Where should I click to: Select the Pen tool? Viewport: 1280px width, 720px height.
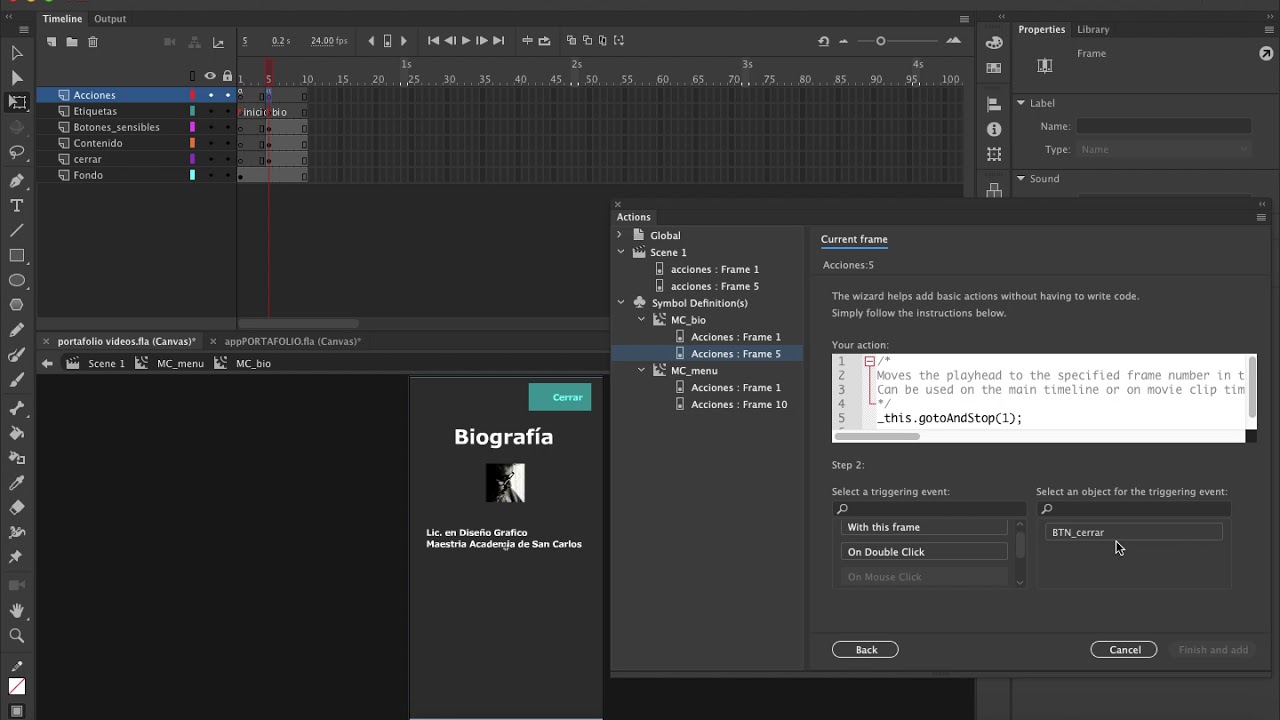point(17,180)
